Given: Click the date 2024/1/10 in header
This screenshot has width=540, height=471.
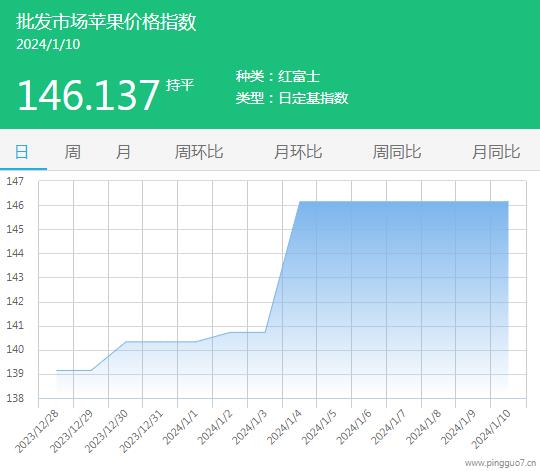Looking at the screenshot, I should tap(48, 44).
